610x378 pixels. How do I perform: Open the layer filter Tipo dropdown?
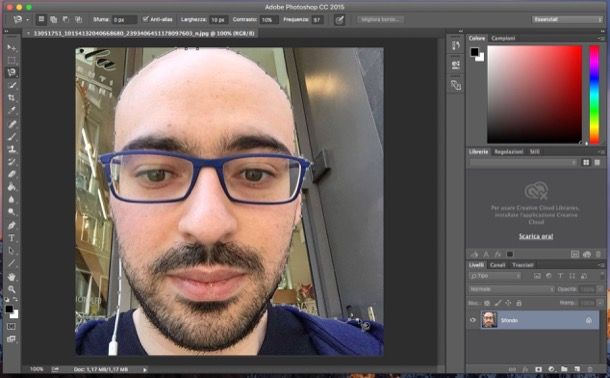point(495,276)
